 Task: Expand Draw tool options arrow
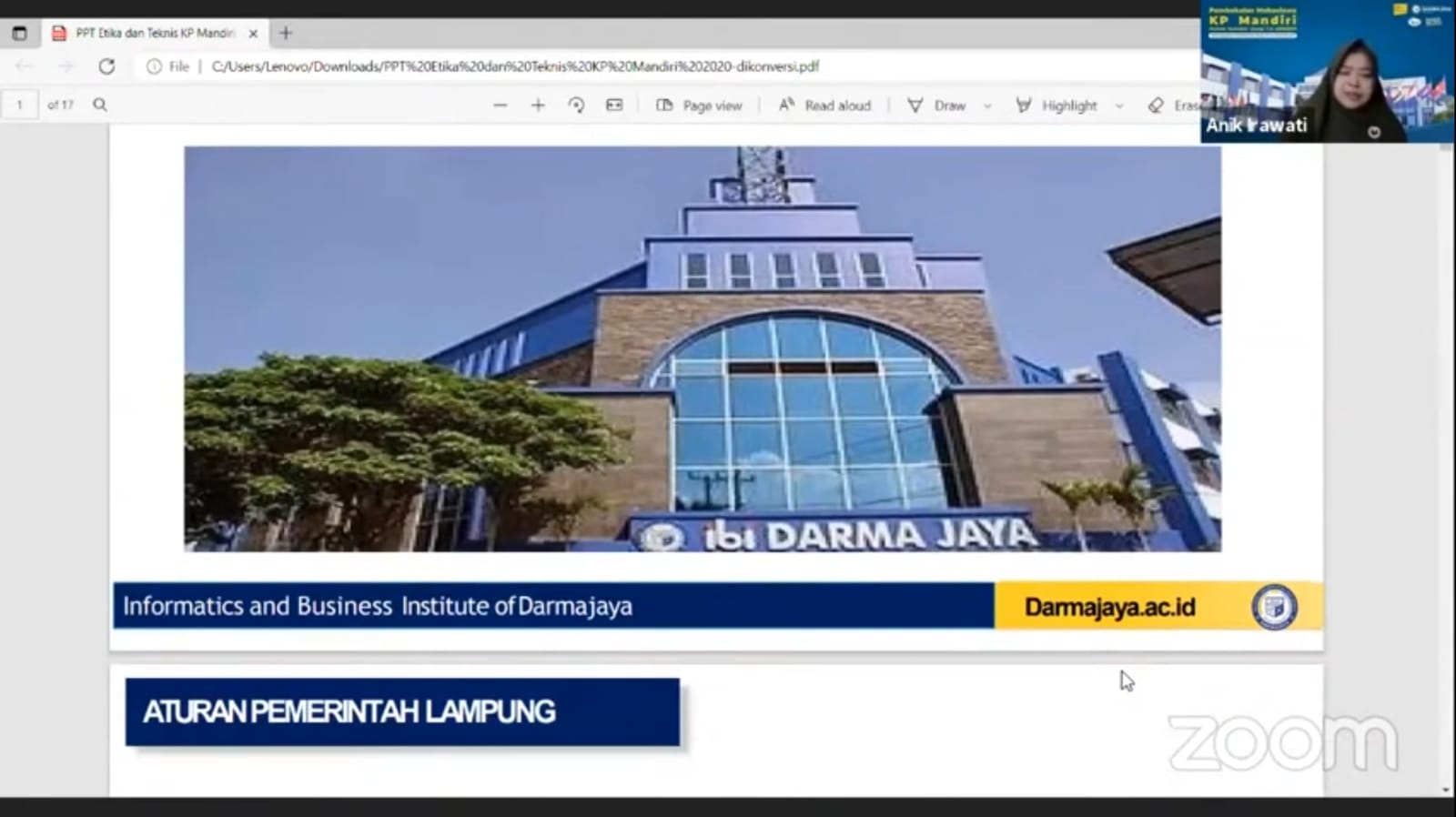coord(987,106)
